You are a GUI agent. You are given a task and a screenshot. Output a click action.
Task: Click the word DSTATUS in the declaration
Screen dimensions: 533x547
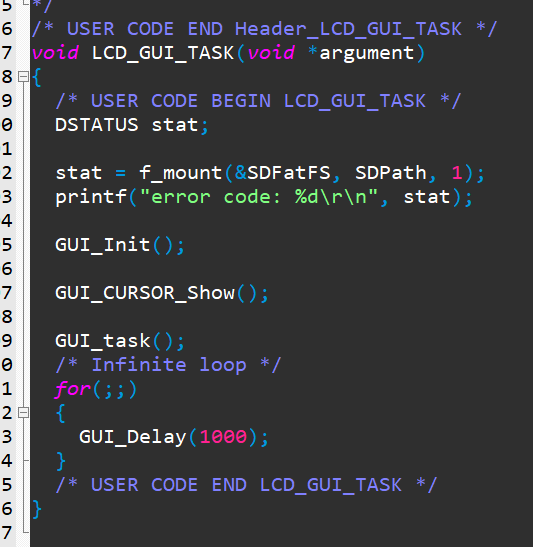(x=97, y=125)
